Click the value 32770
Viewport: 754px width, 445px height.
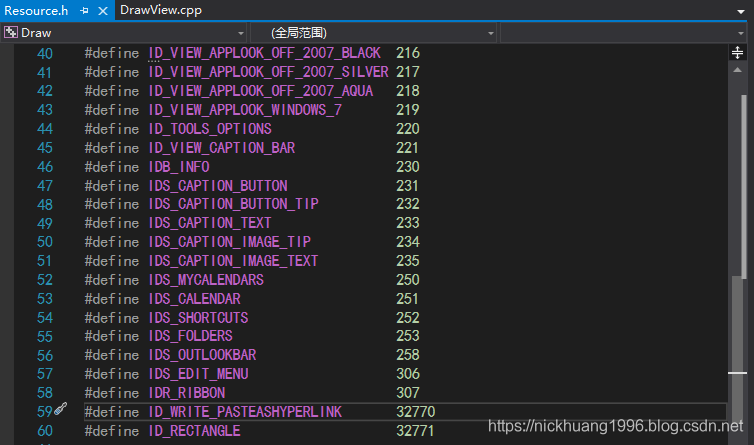[x=415, y=412]
